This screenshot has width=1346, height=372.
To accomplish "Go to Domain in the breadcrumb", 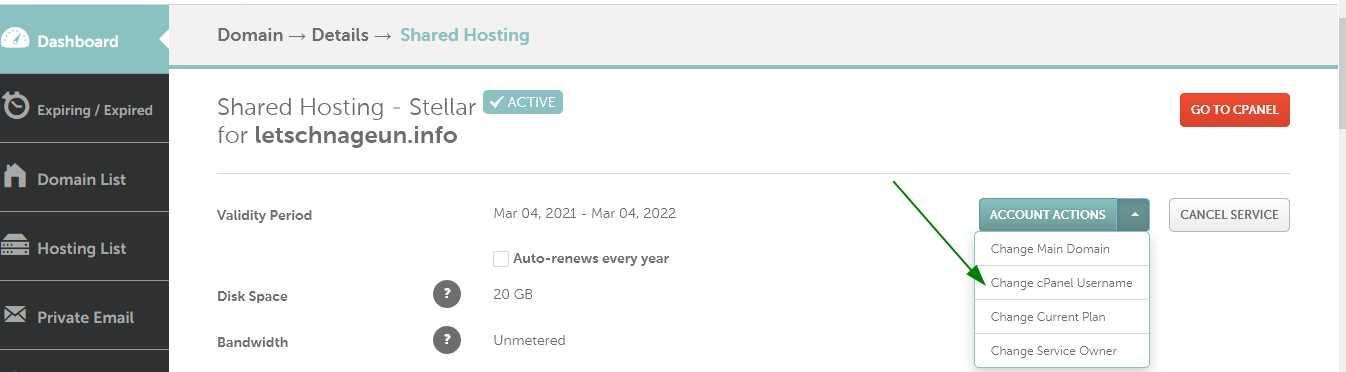I will [x=250, y=35].
